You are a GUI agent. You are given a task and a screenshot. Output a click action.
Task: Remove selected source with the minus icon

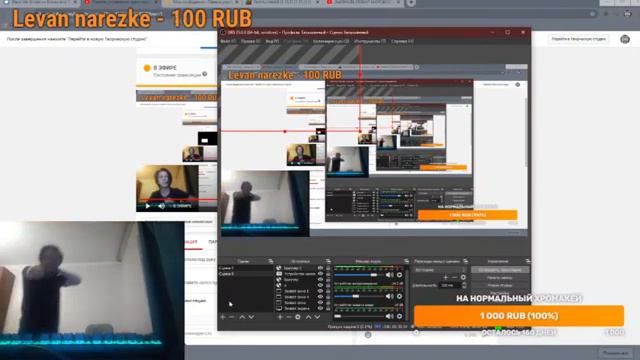289,317
